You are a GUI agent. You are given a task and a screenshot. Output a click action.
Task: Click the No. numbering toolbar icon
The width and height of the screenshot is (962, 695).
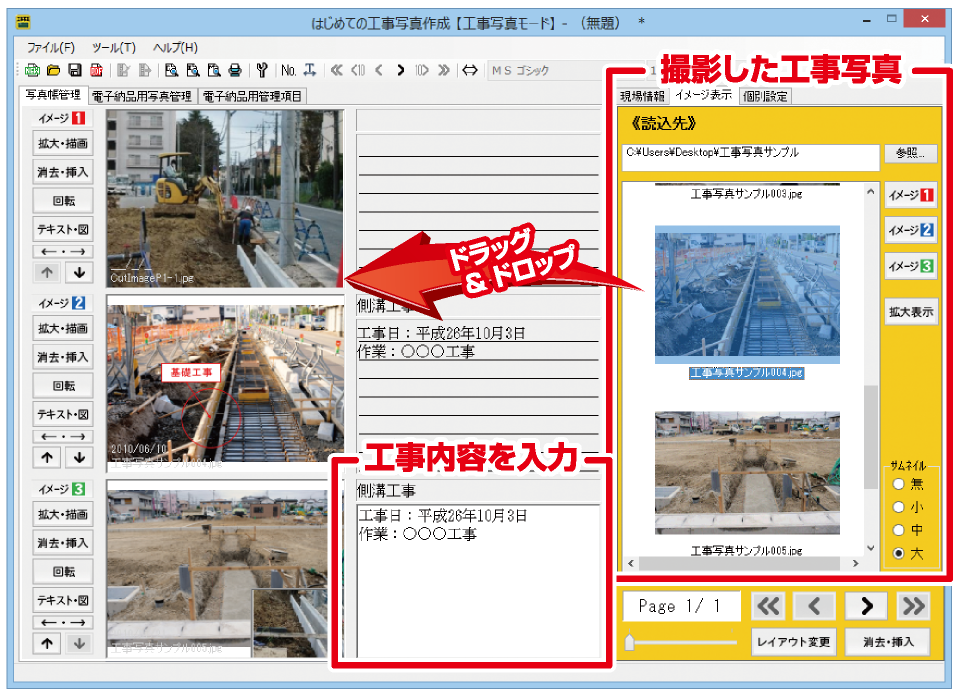click(x=288, y=70)
